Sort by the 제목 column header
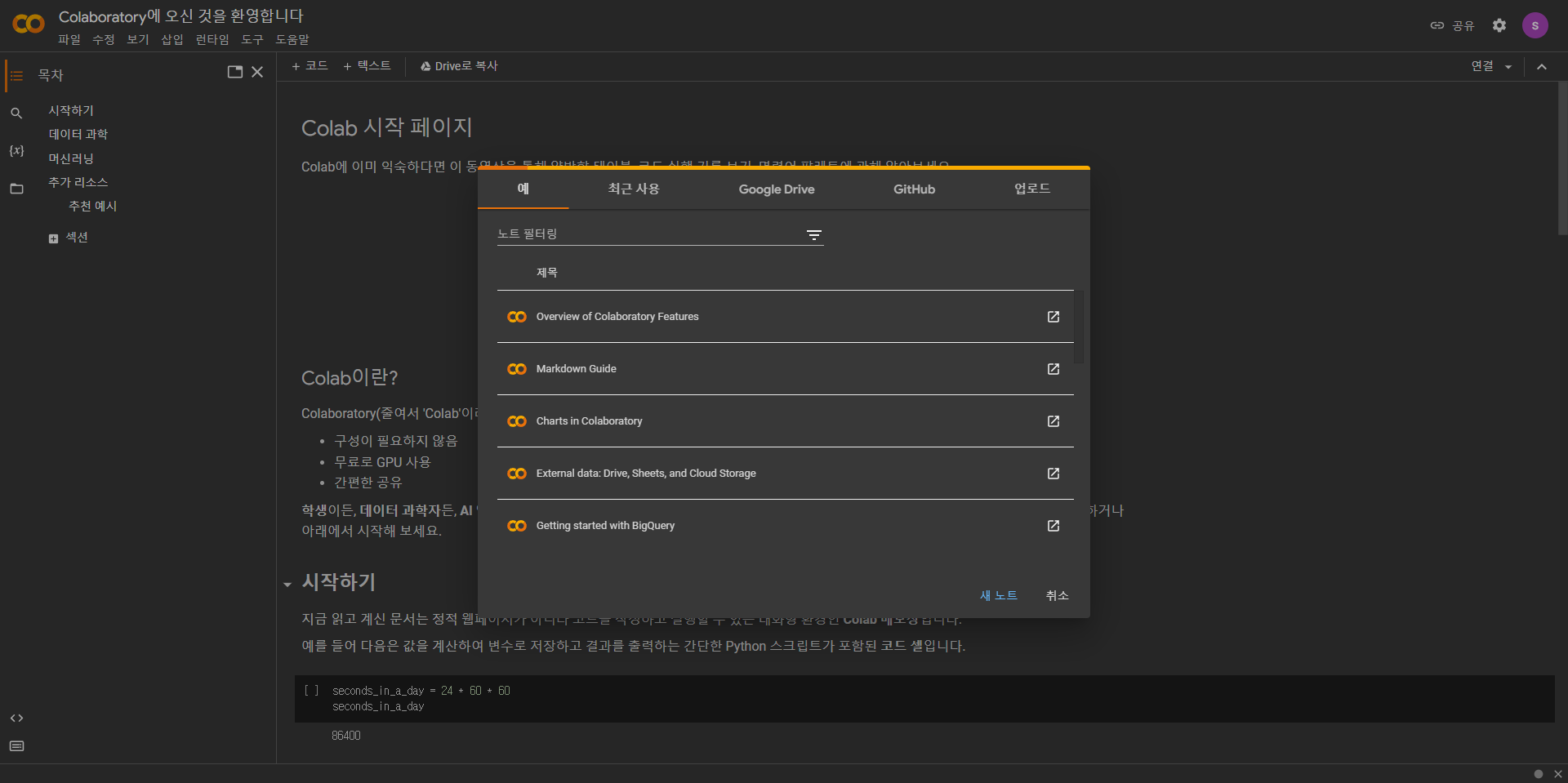This screenshot has height=783, width=1568. [547, 273]
